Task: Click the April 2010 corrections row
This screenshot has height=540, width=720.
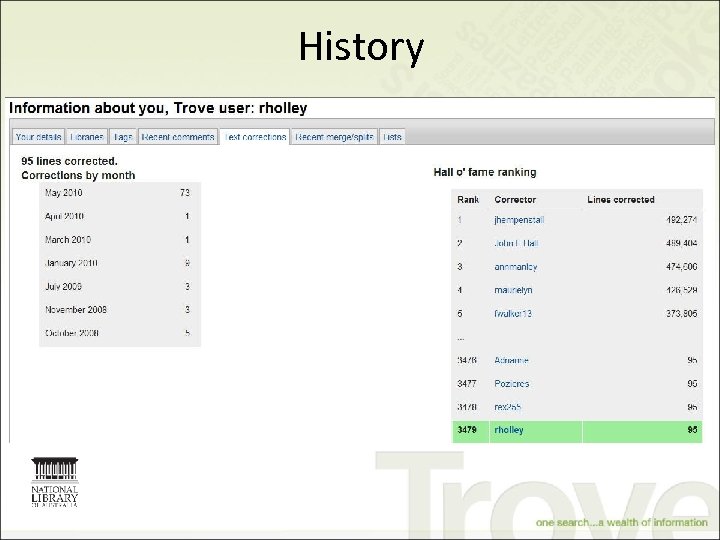Action: [x=120, y=216]
